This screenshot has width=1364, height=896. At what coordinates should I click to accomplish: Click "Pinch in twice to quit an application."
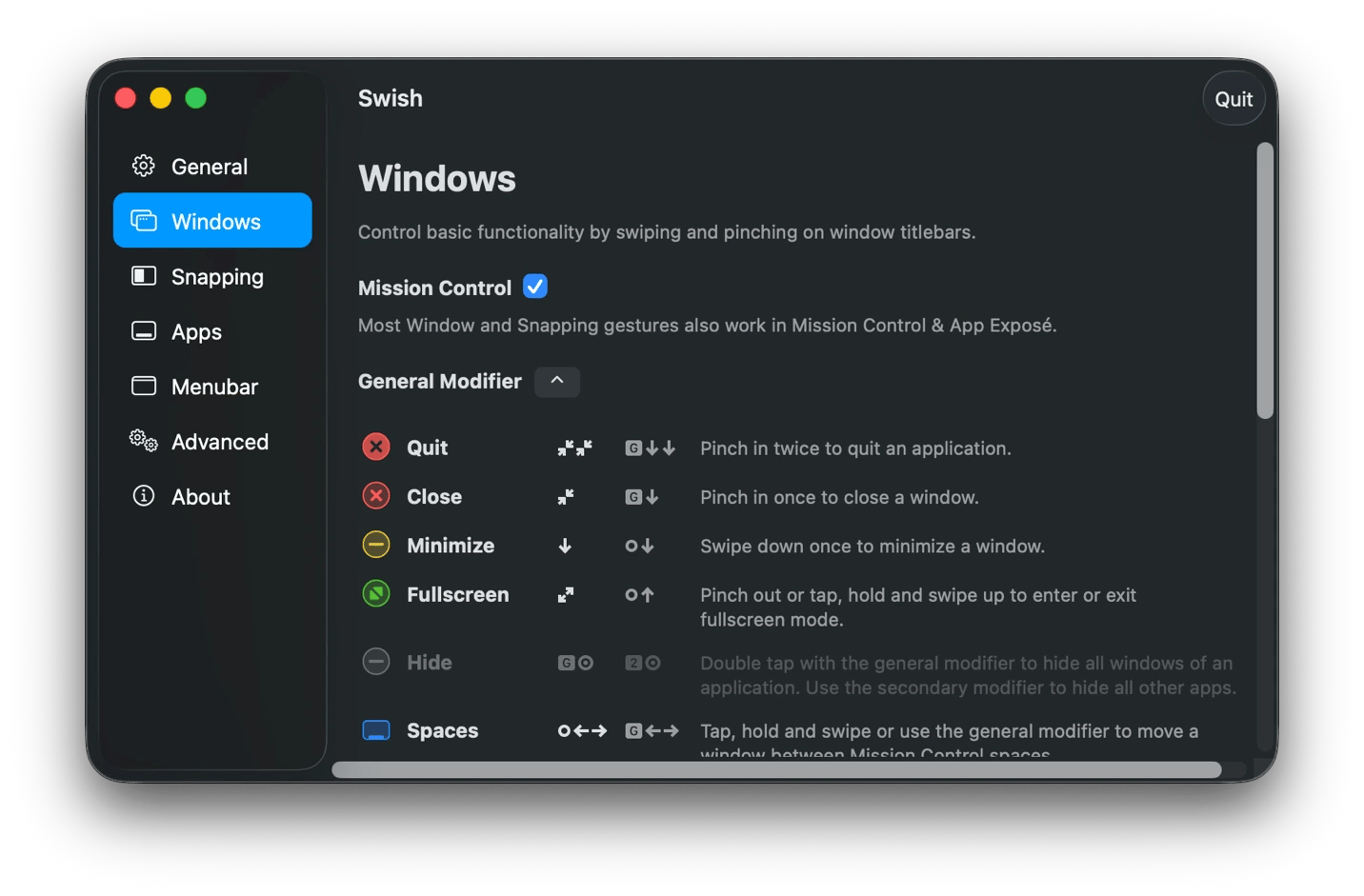point(855,448)
